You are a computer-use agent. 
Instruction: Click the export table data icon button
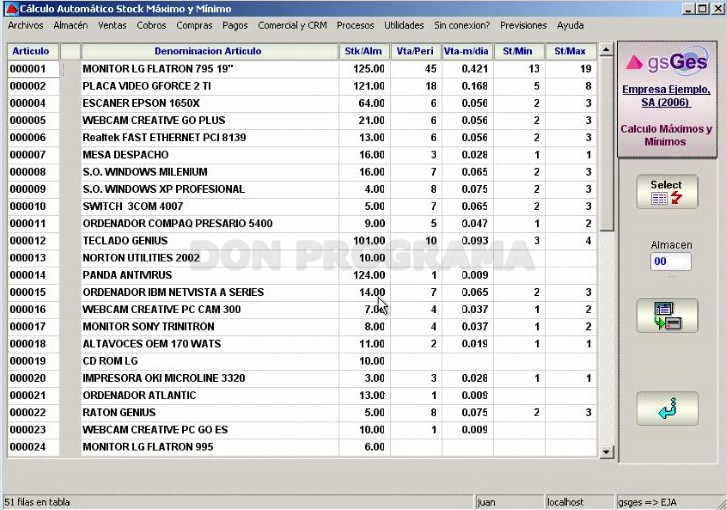coord(667,316)
